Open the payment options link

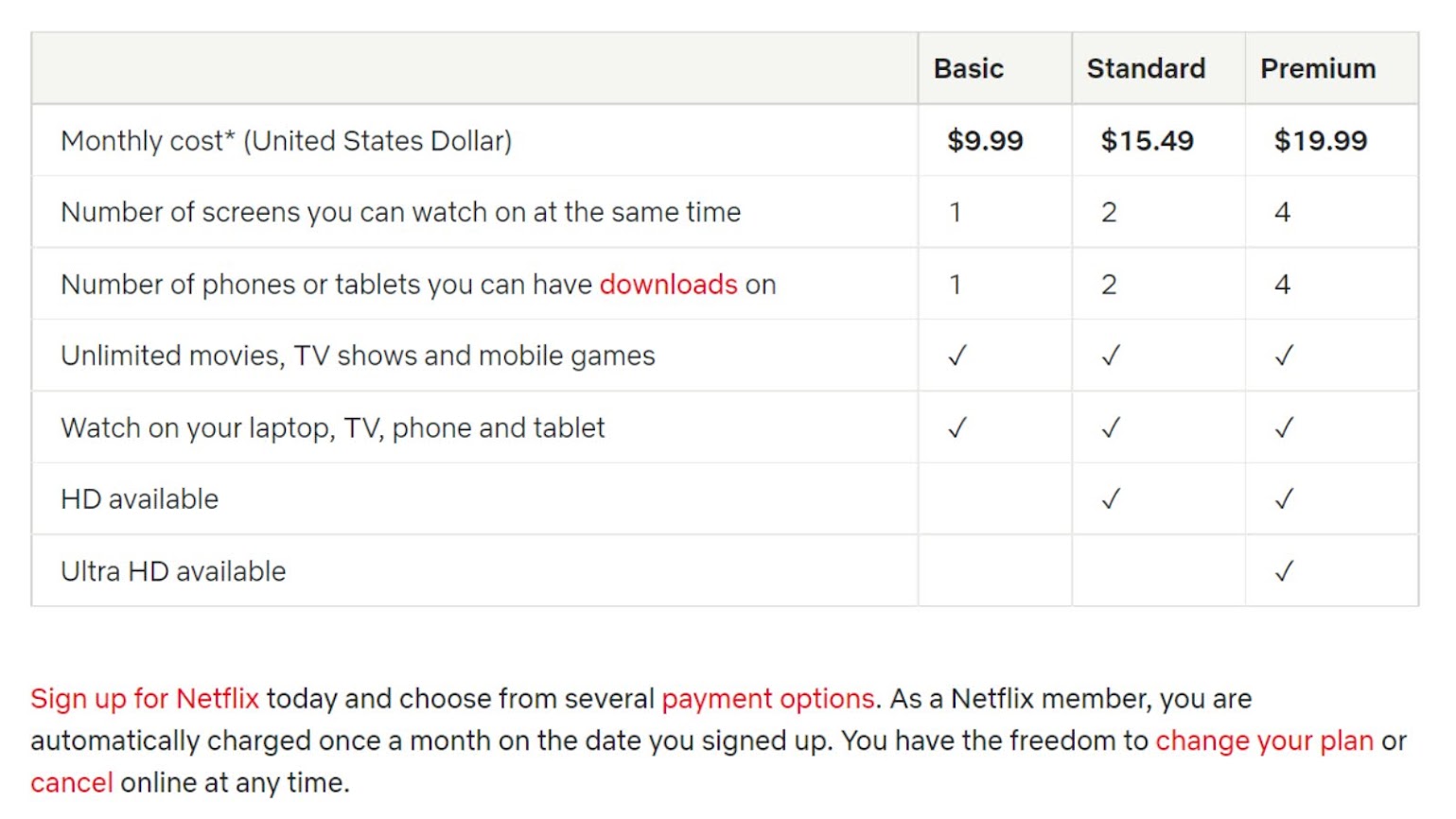pos(768,699)
